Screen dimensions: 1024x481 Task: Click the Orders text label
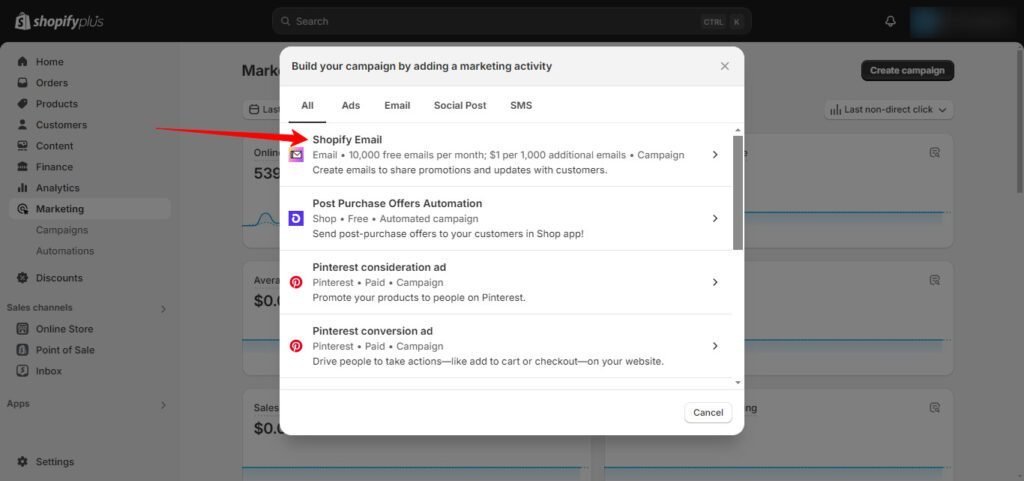tap(52, 83)
